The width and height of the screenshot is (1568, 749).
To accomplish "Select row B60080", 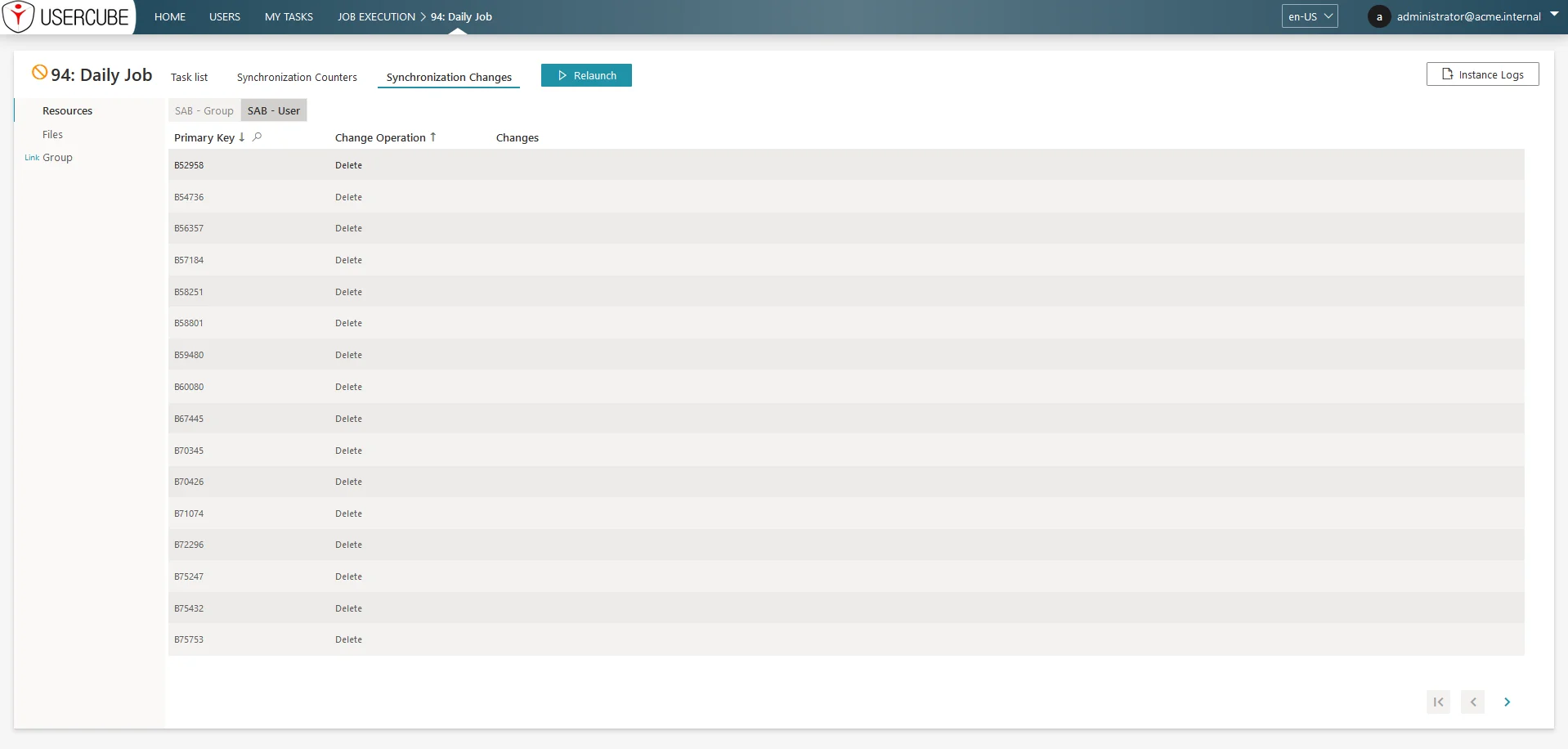I will point(846,387).
